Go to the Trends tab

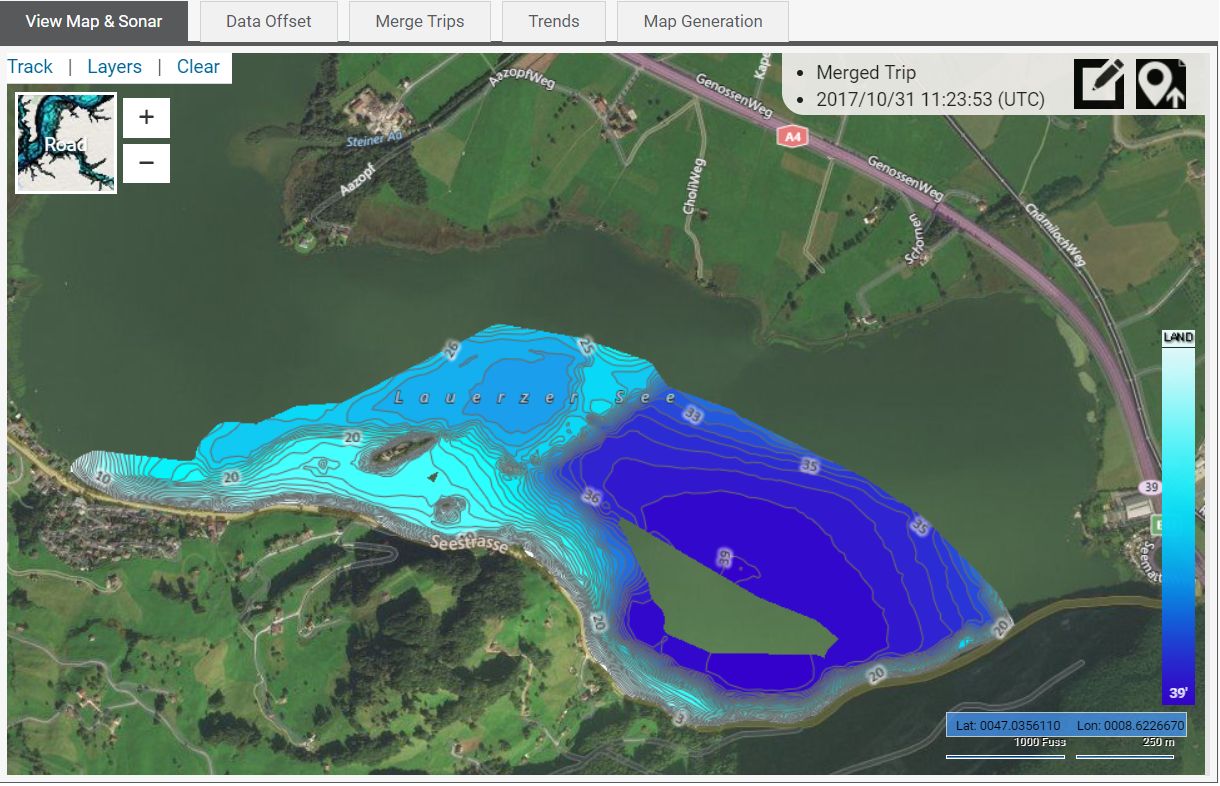coord(553,21)
